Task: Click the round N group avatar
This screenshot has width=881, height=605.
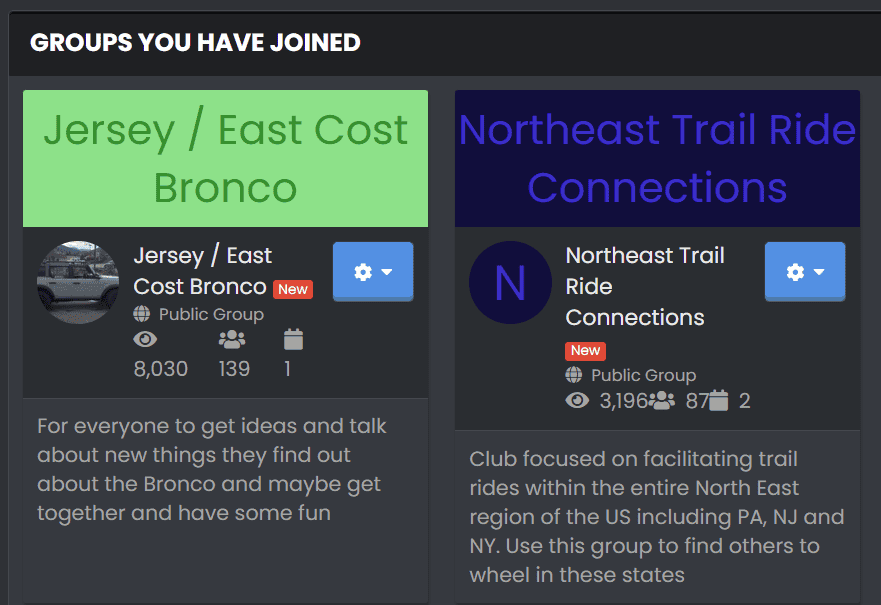Action: 510,283
